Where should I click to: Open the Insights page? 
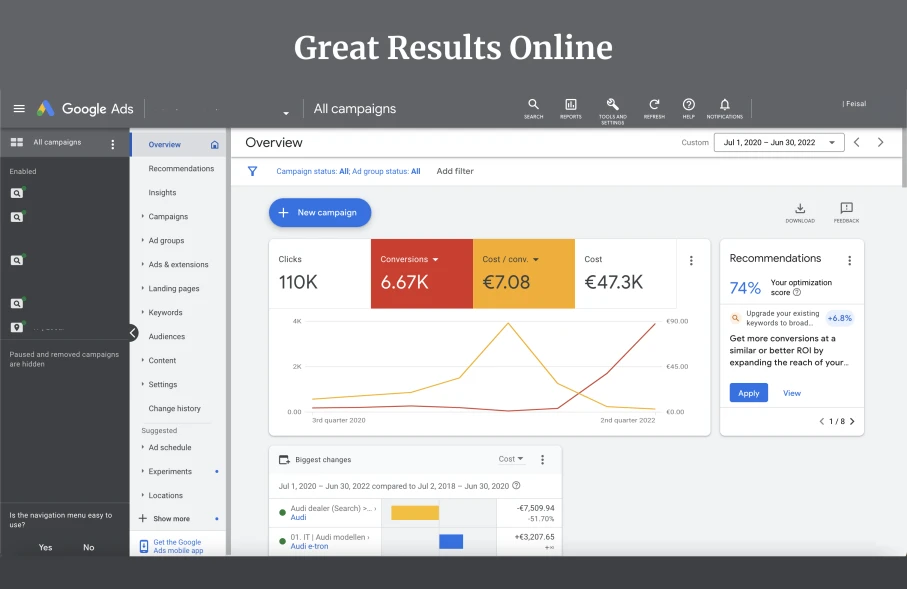coord(162,193)
